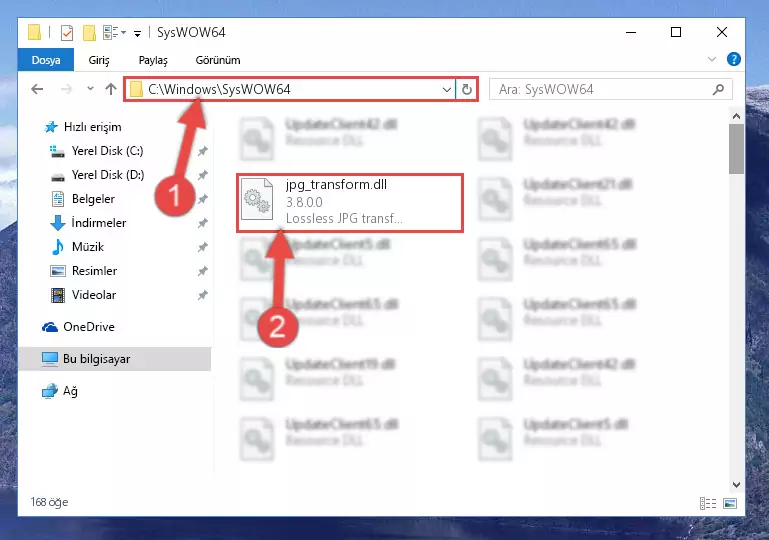This screenshot has width=769, height=540.
Task: Click scrollbar down arrow in file list
Action: click(x=736, y=485)
